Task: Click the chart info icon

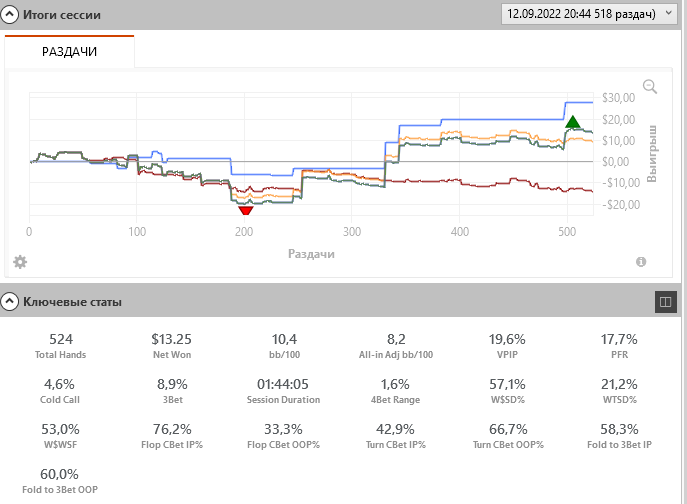Action: pyautogui.click(x=641, y=262)
